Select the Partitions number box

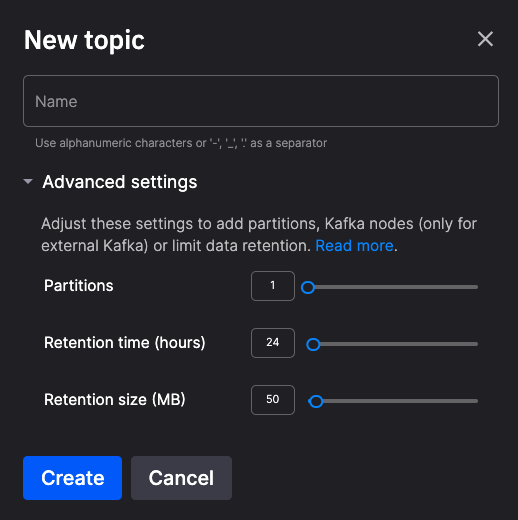(273, 286)
